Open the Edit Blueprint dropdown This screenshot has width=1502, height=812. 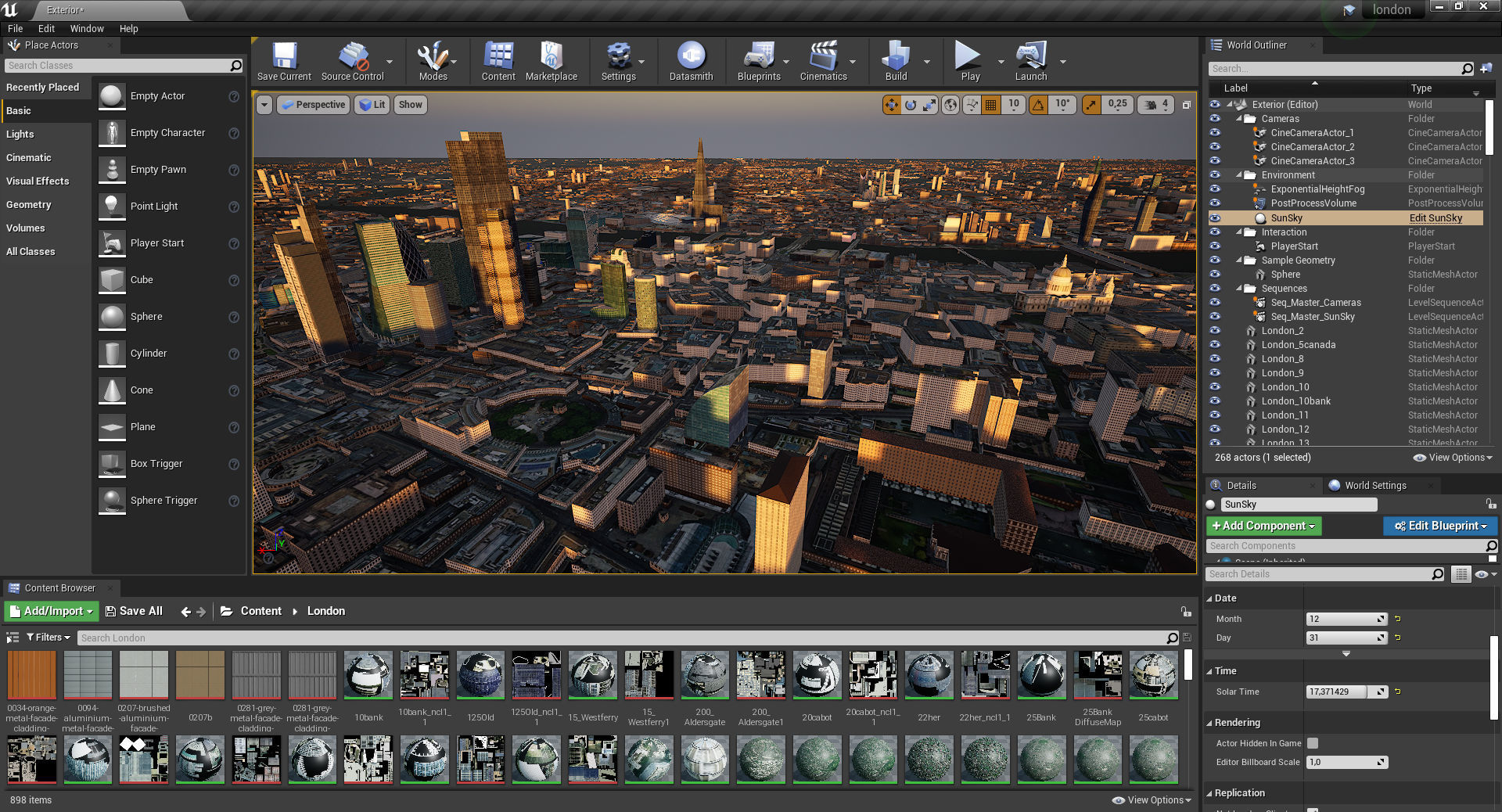(x=1440, y=526)
